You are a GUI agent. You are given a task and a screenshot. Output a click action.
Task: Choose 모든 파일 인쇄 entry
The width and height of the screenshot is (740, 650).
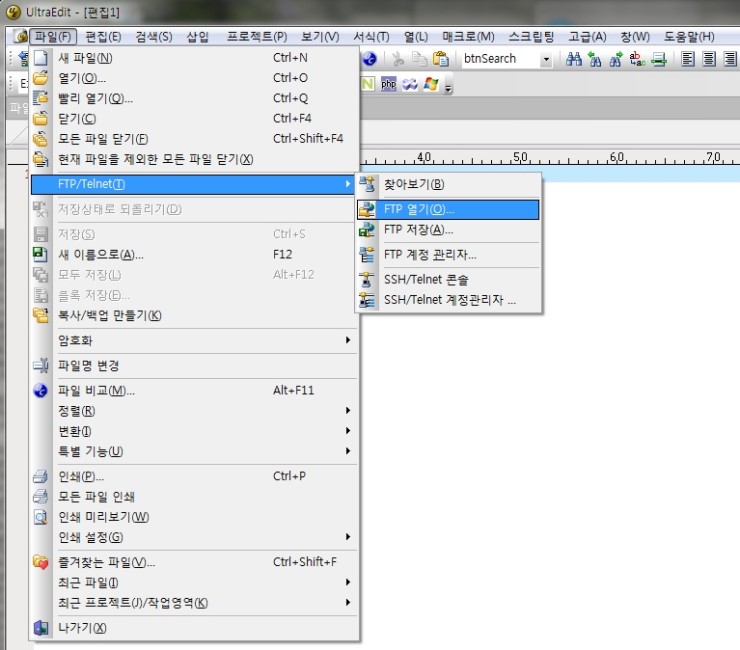click(194, 497)
